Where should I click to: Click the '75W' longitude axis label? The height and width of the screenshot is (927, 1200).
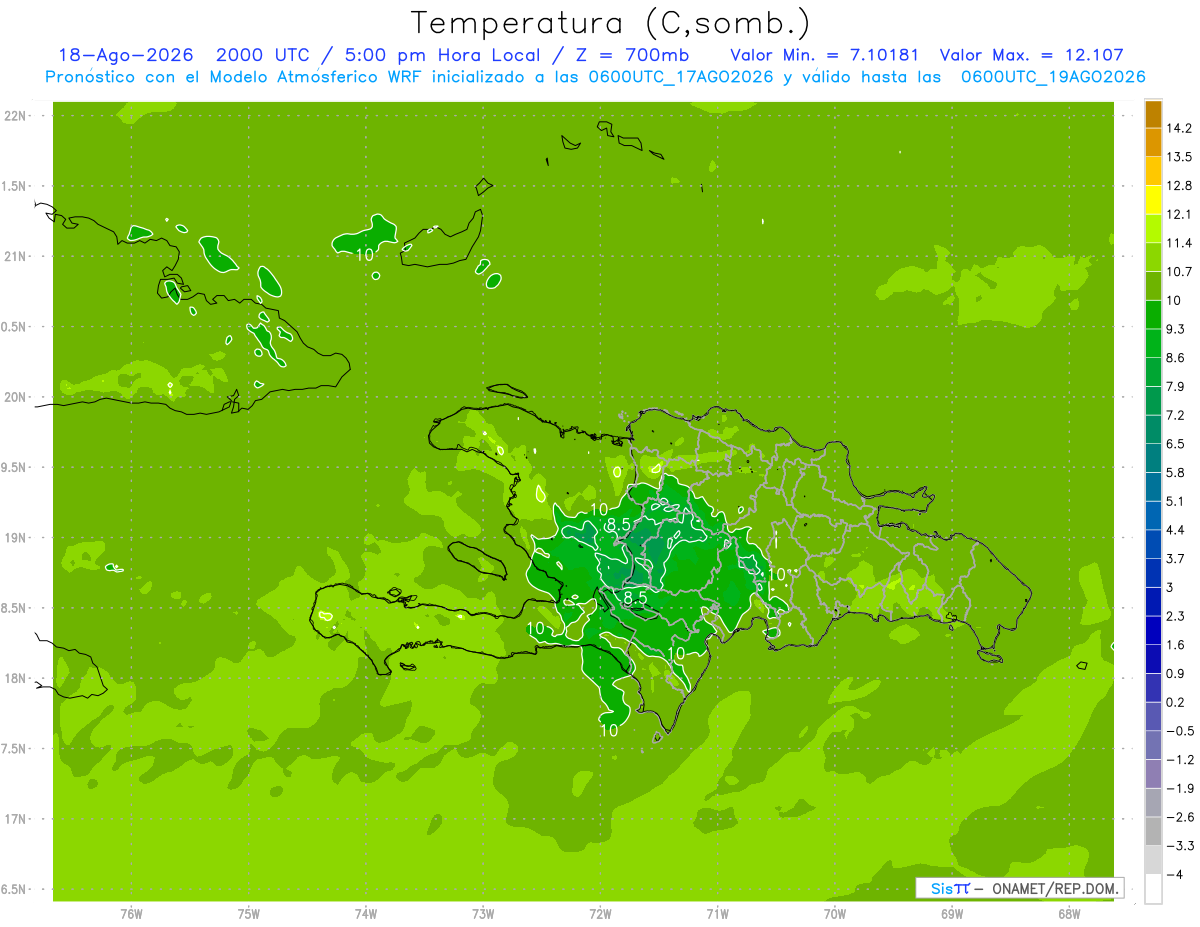tap(249, 914)
